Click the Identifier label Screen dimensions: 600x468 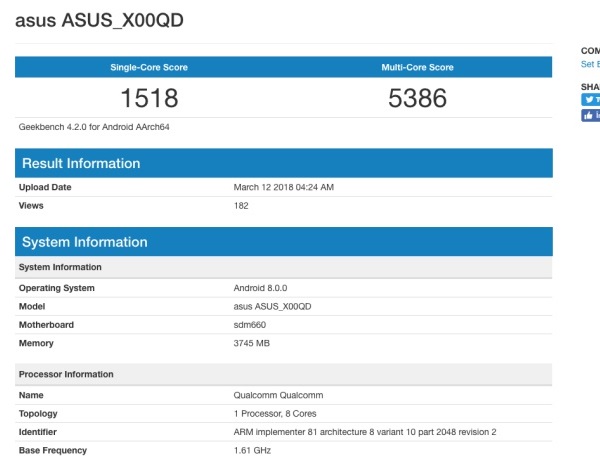[x=38, y=432]
